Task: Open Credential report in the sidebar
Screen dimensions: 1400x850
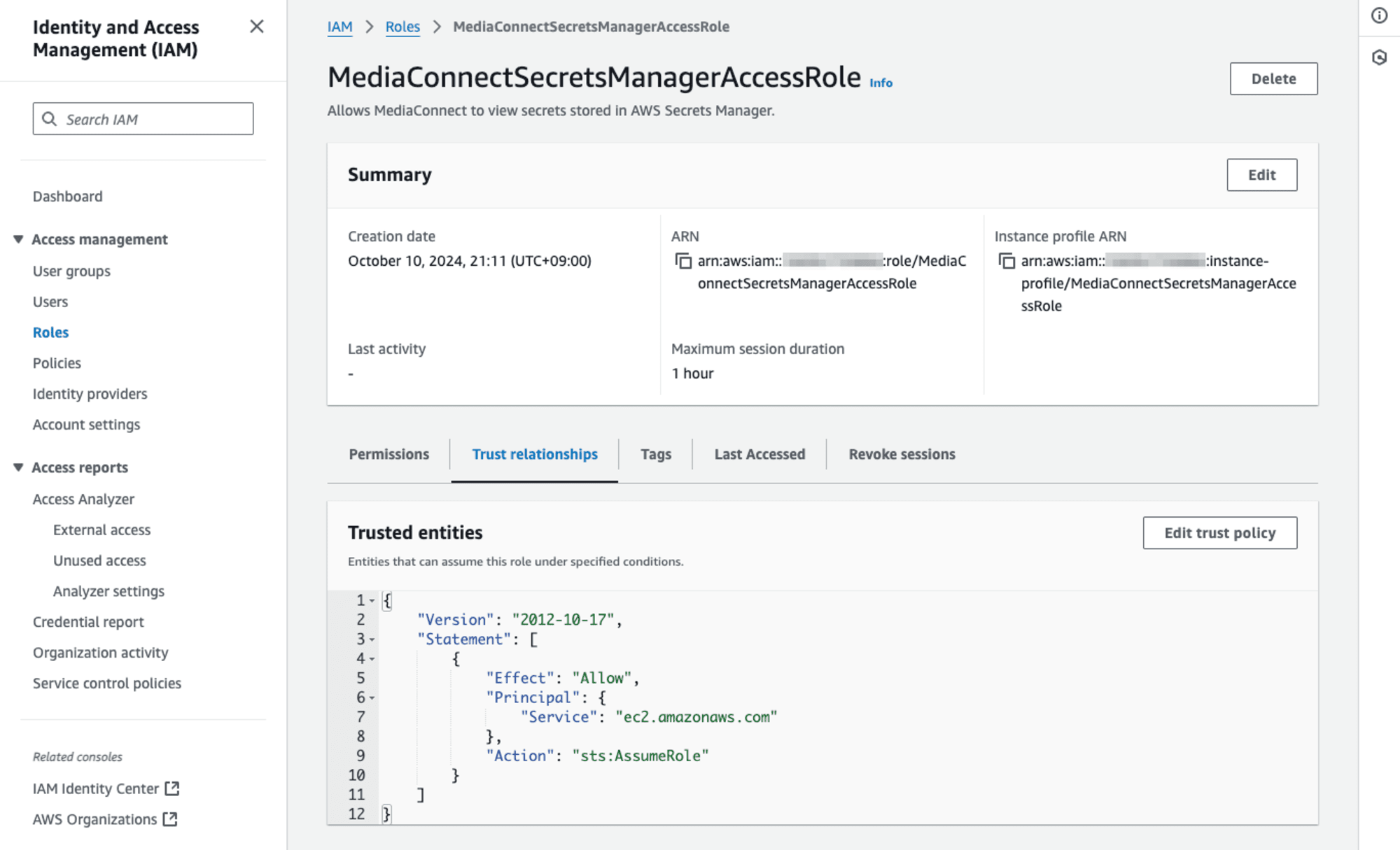Action: tap(88, 622)
